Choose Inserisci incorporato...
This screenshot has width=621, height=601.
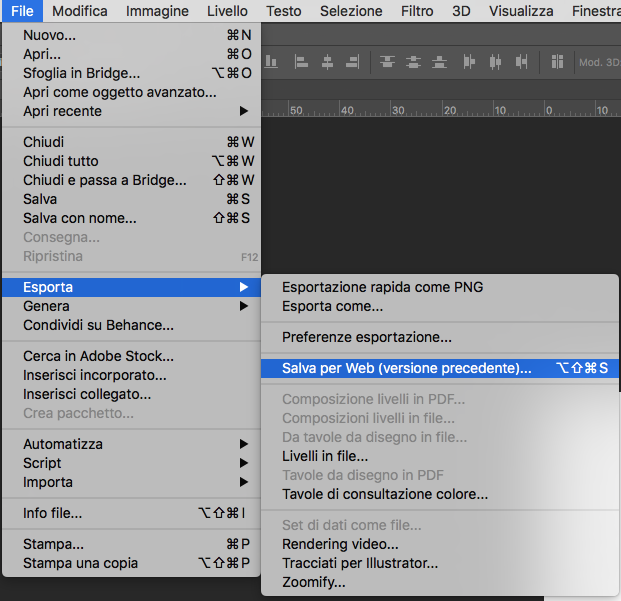(131, 375)
